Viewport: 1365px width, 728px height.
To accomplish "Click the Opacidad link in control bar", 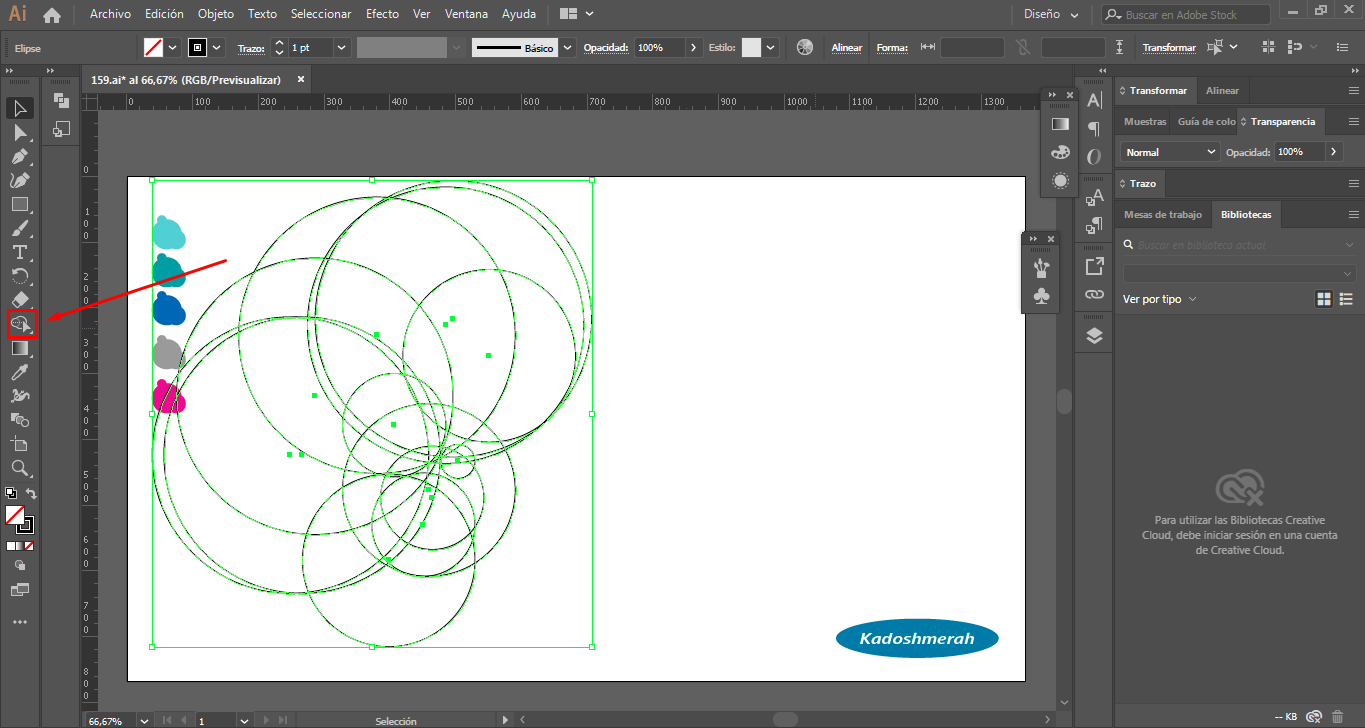I will point(606,47).
